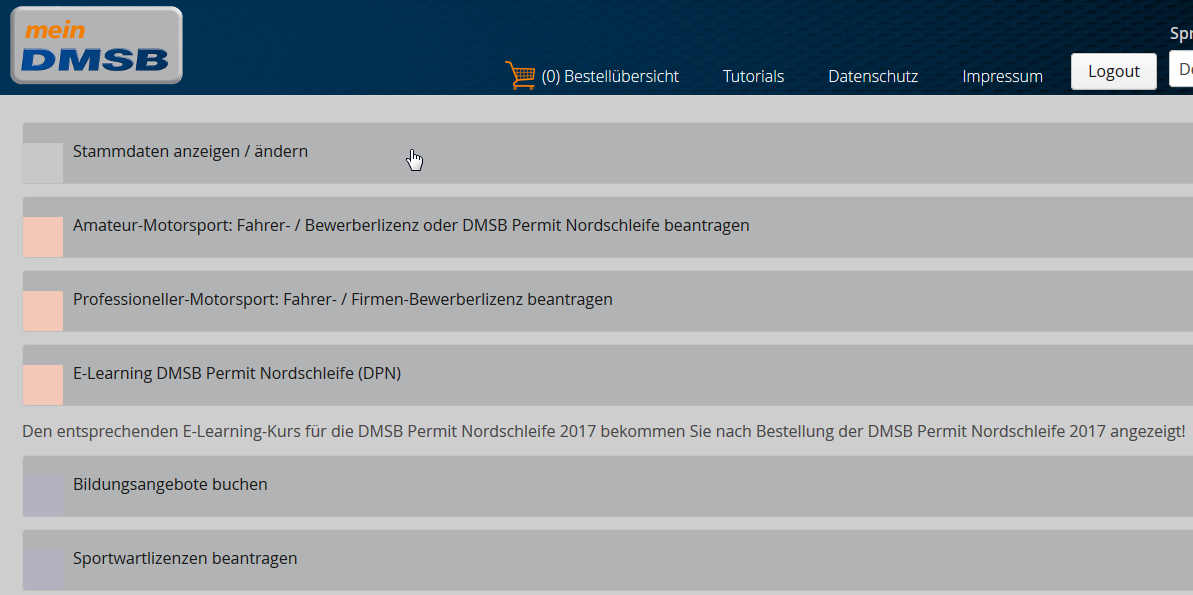Open the Tutorials menu item
This screenshot has width=1193, height=595.
[753, 76]
